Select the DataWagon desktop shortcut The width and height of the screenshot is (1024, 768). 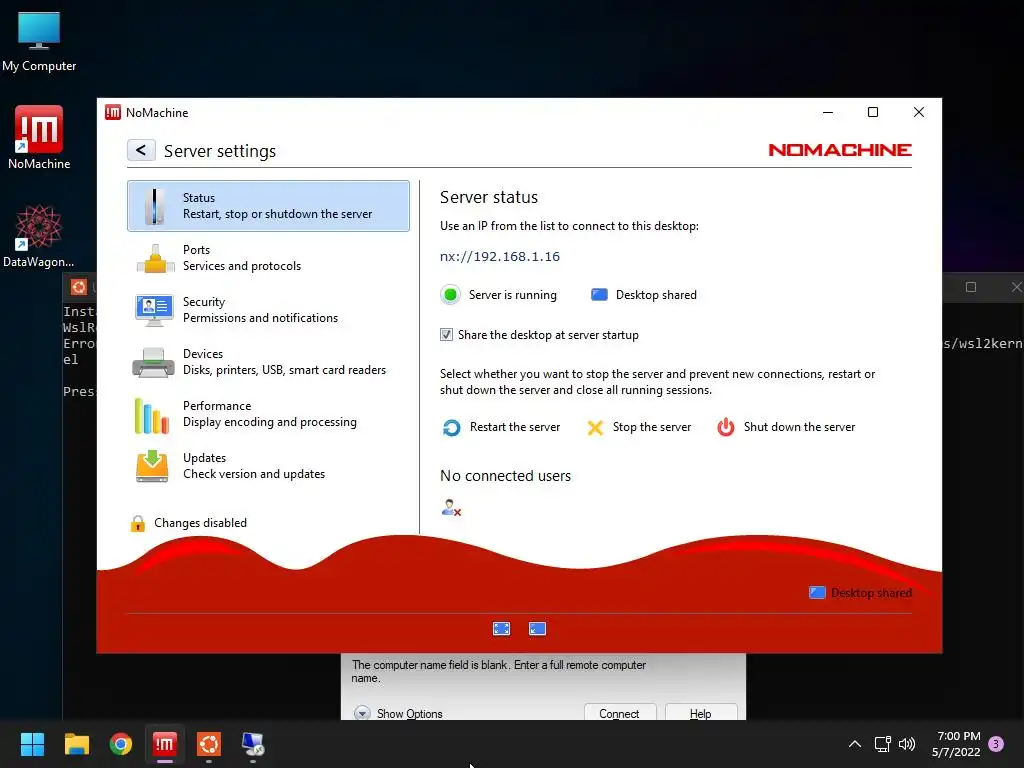[x=39, y=236]
